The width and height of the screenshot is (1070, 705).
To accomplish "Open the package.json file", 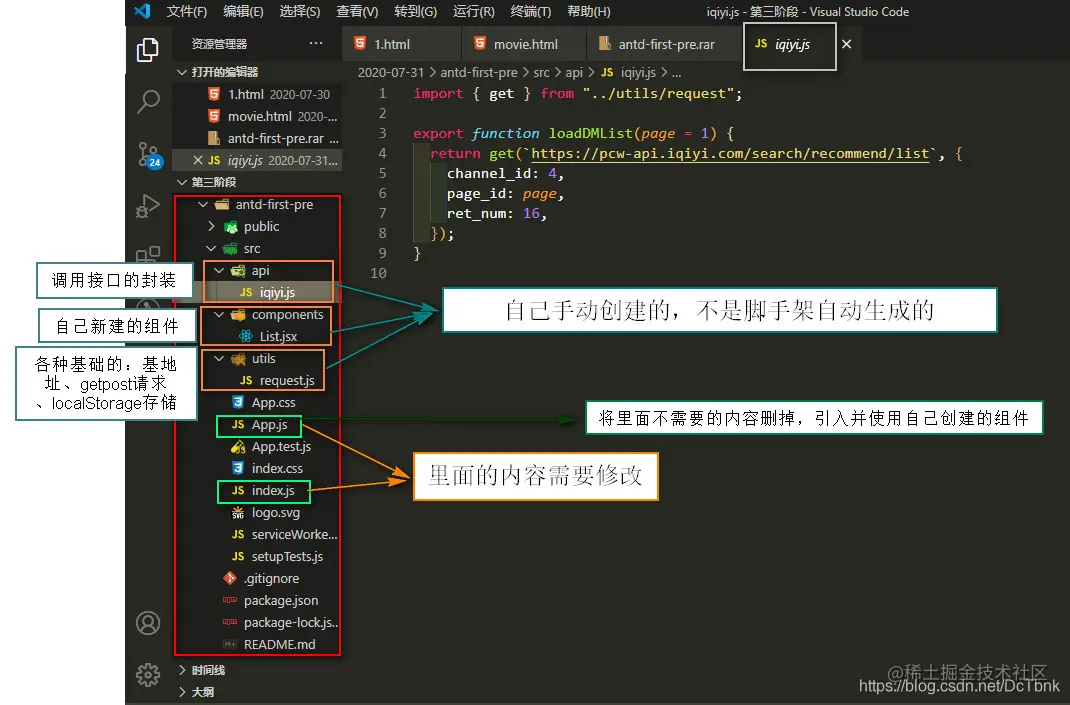I will [281, 600].
